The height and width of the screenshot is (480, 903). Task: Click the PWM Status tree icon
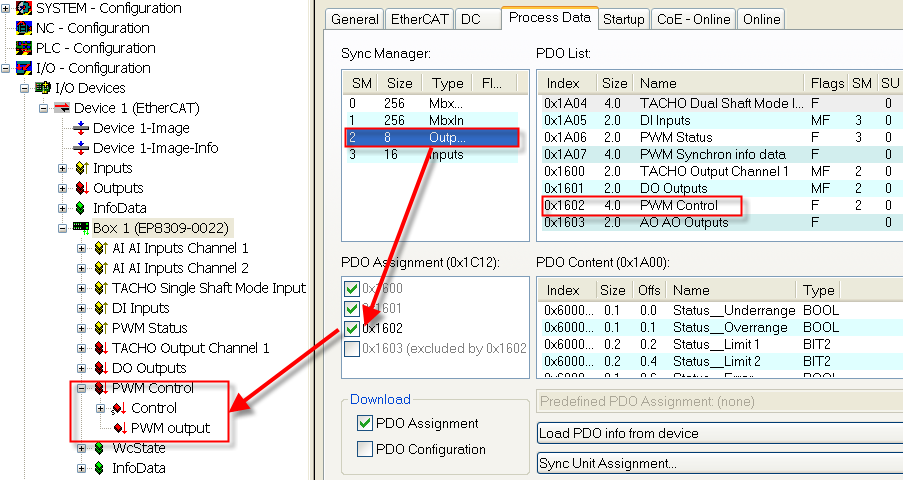tap(101, 328)
